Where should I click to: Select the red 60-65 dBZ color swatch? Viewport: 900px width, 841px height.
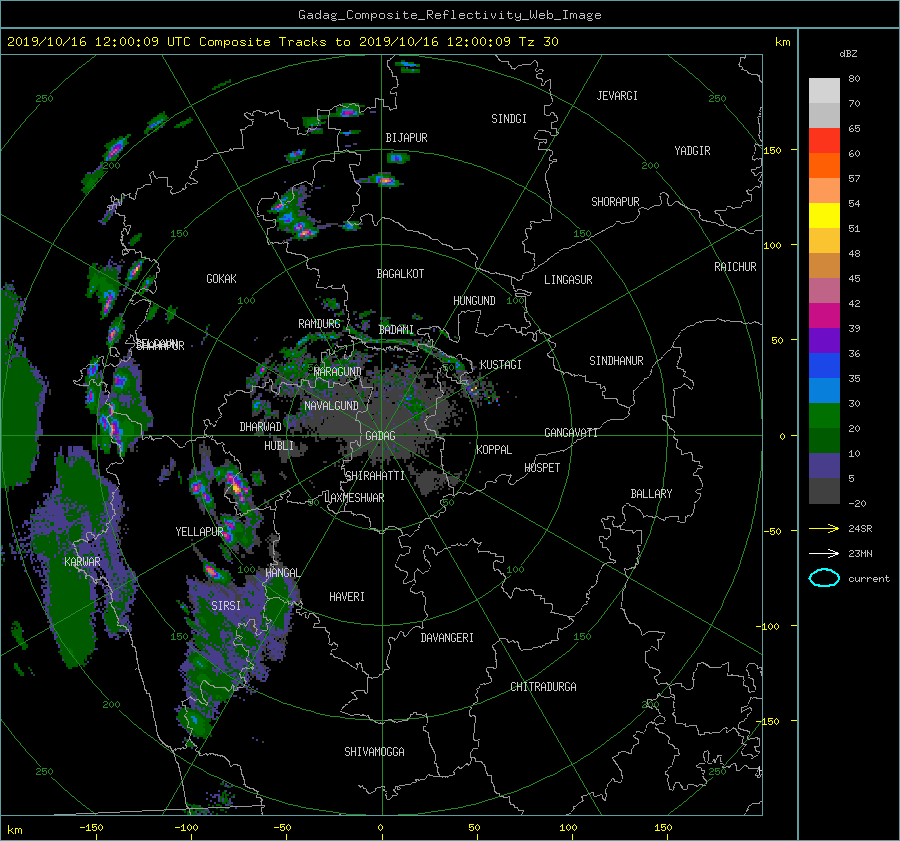click(x=824, y=140)
